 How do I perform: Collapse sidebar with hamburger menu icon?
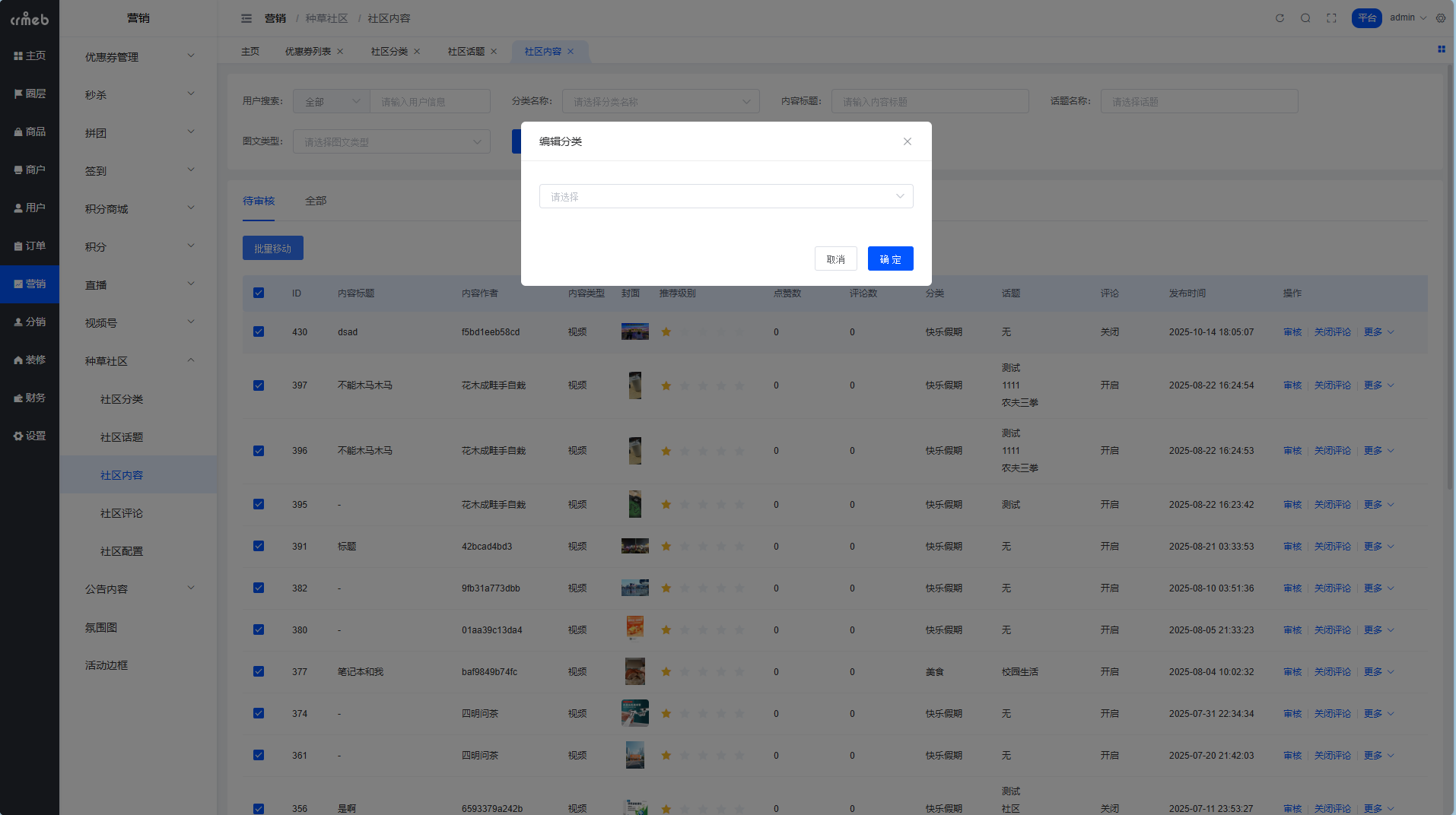pyautogui.click(x=246, y=18)
